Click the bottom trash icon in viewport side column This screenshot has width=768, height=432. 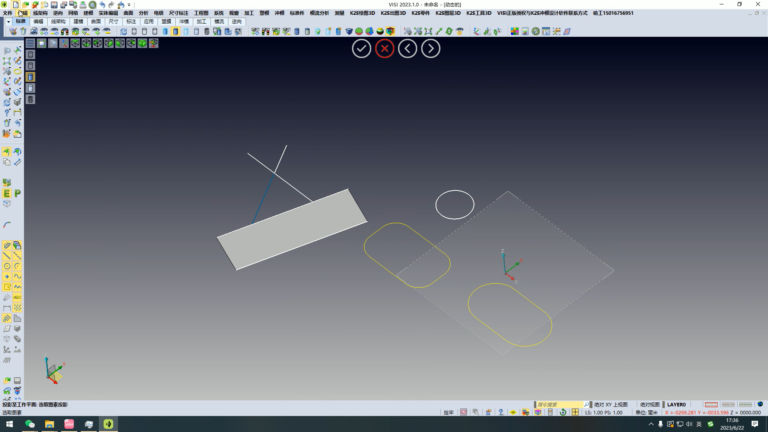pos(30,99)
